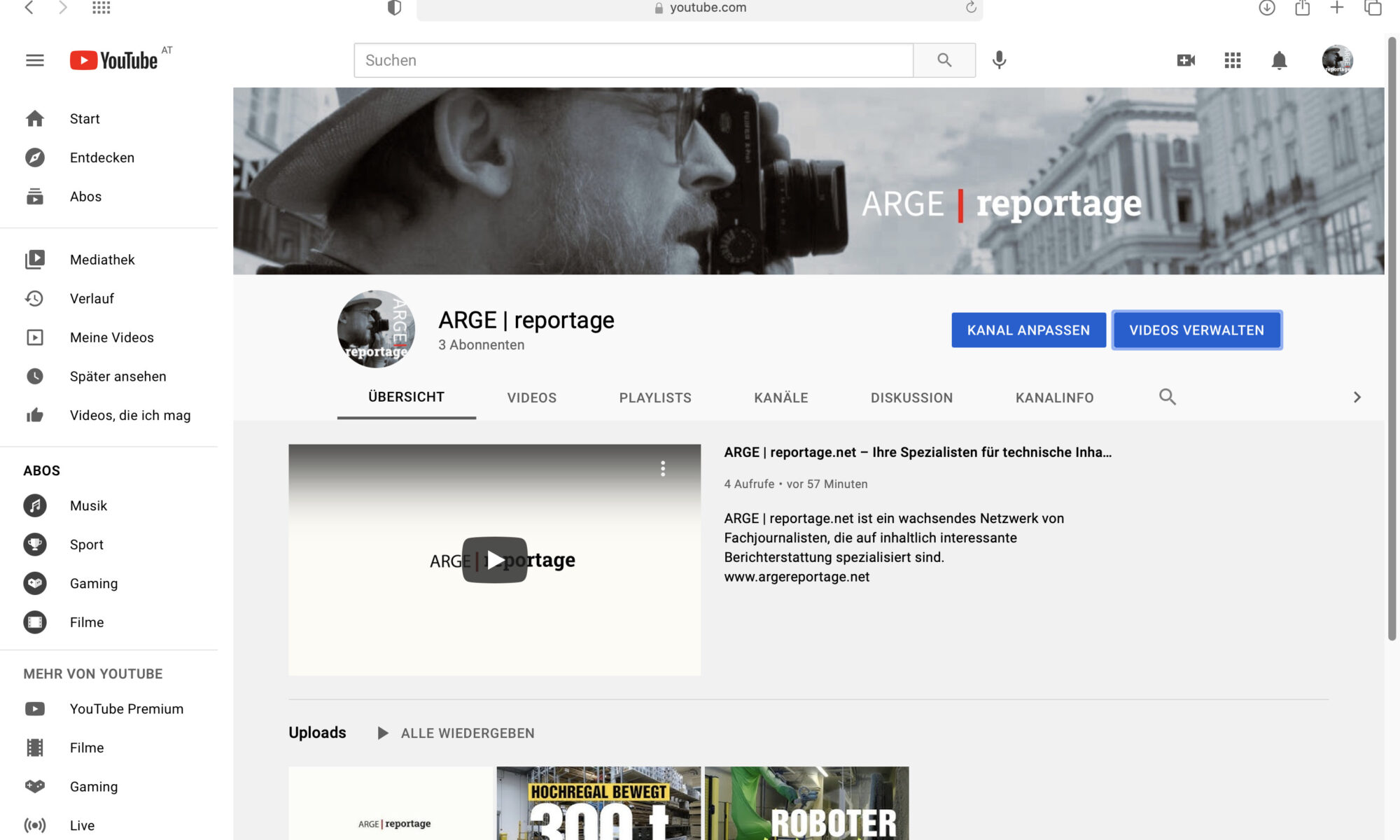Click the youtube.com address bar
Viewport: 1400px width, 840px height.
[700, 8]
